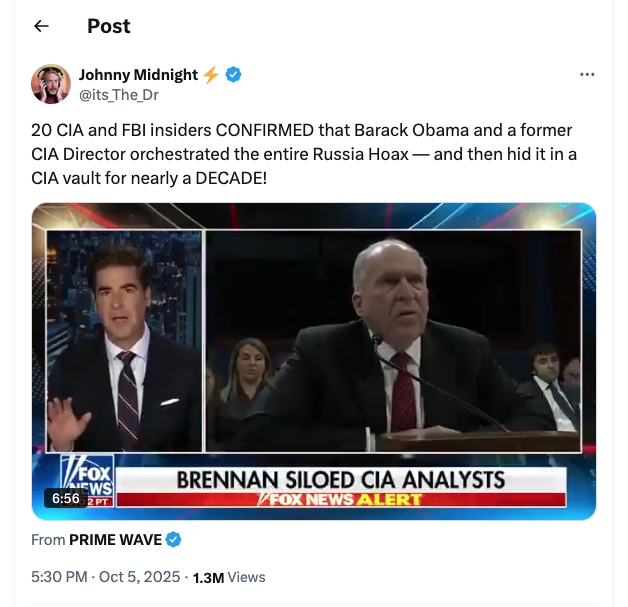Click the 1.3M Views count
Viewport: 628px width, 607px height.
pos(228,577)
